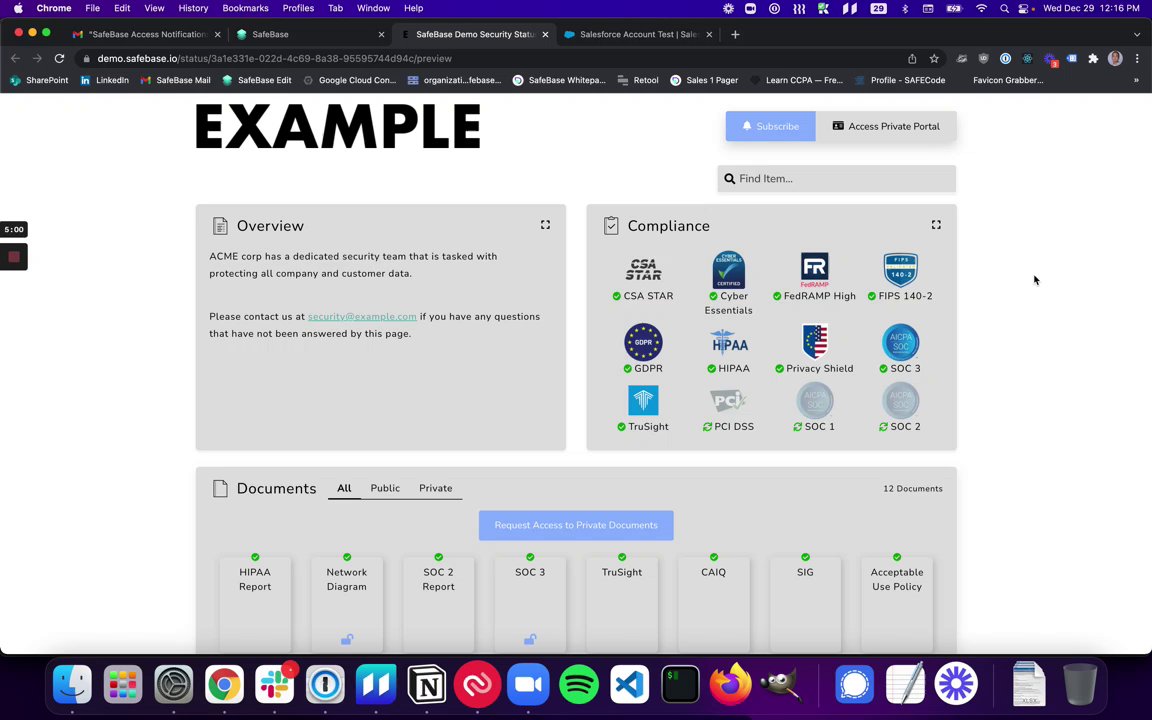Go back to the previous page
The image size is (1152, 720).
pos(15,59)
